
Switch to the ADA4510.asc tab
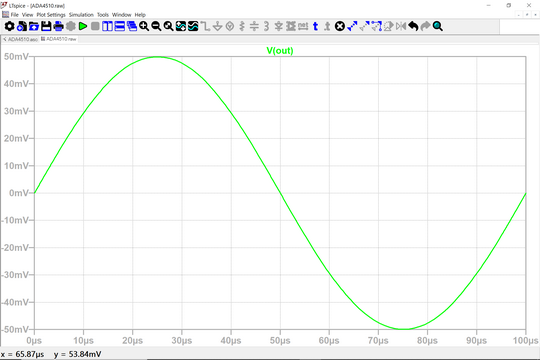tap(20, 39)
